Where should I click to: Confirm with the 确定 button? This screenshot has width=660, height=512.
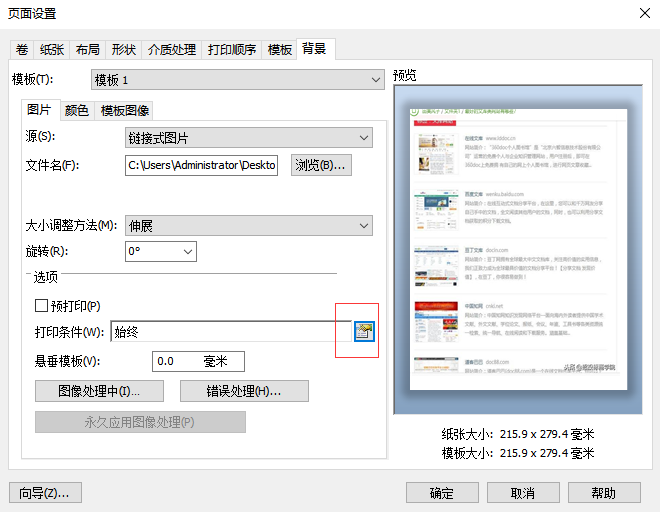point(441,493)
